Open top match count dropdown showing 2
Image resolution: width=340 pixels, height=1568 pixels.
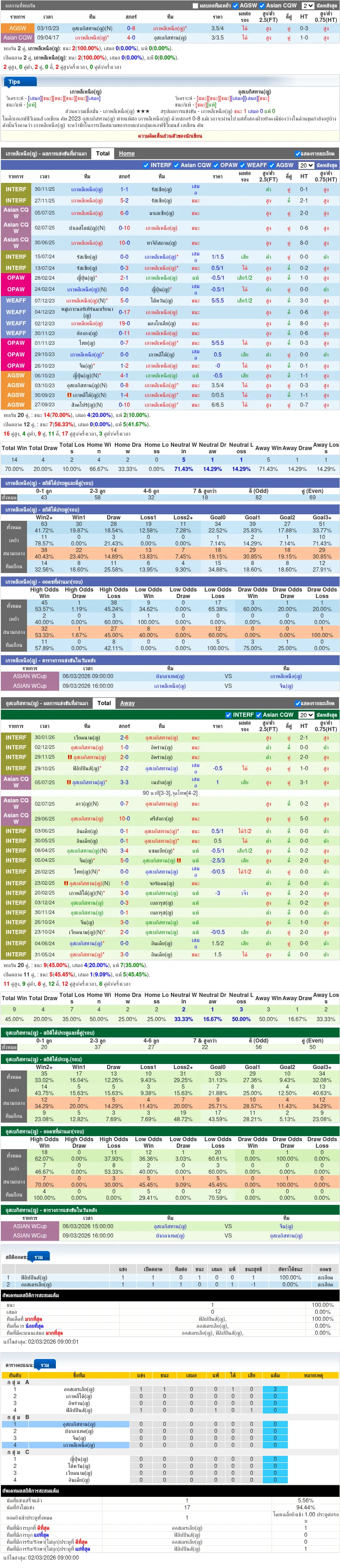coord(308,6)
